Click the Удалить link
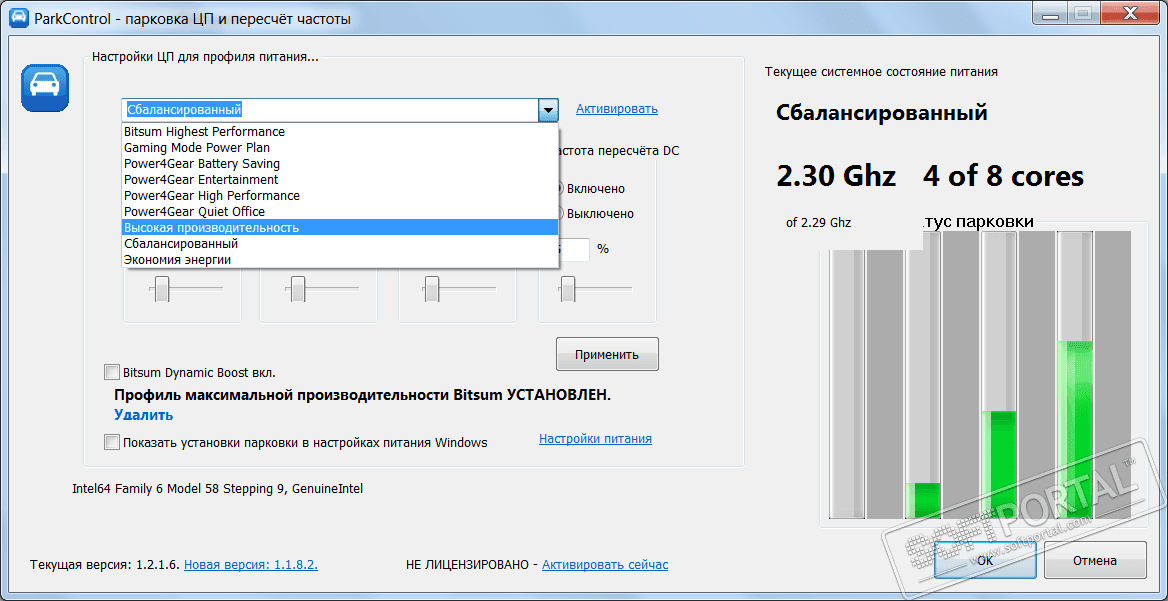1168x601 pixels. pos(144,415)
